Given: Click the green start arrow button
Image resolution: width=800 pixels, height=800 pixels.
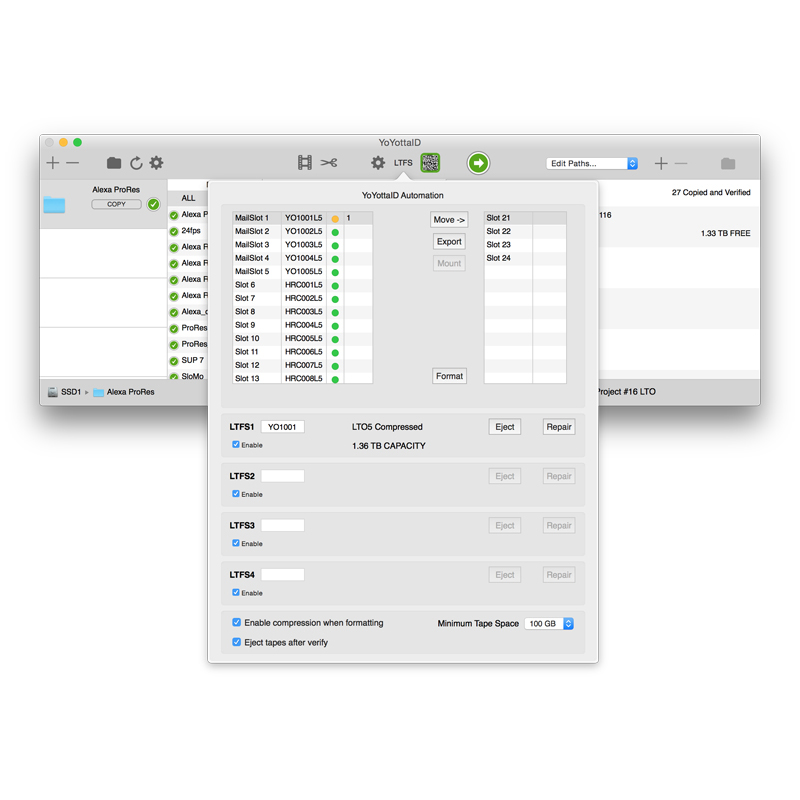Looking at the screenshot, I should [477, 162].
